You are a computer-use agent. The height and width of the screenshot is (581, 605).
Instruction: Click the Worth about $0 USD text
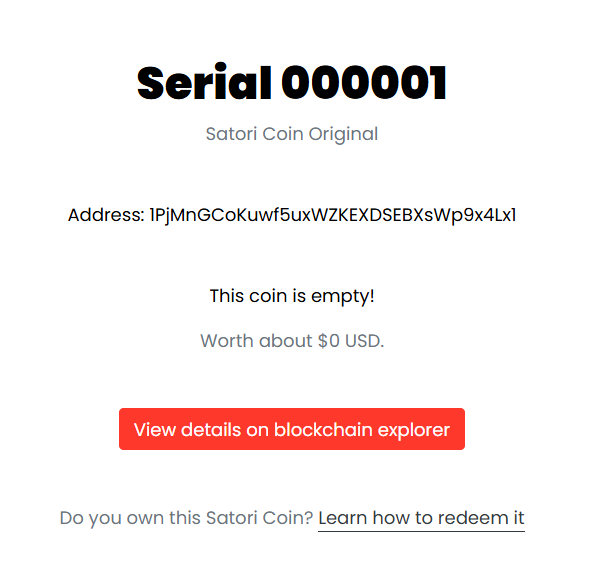[x=291, y=341]
